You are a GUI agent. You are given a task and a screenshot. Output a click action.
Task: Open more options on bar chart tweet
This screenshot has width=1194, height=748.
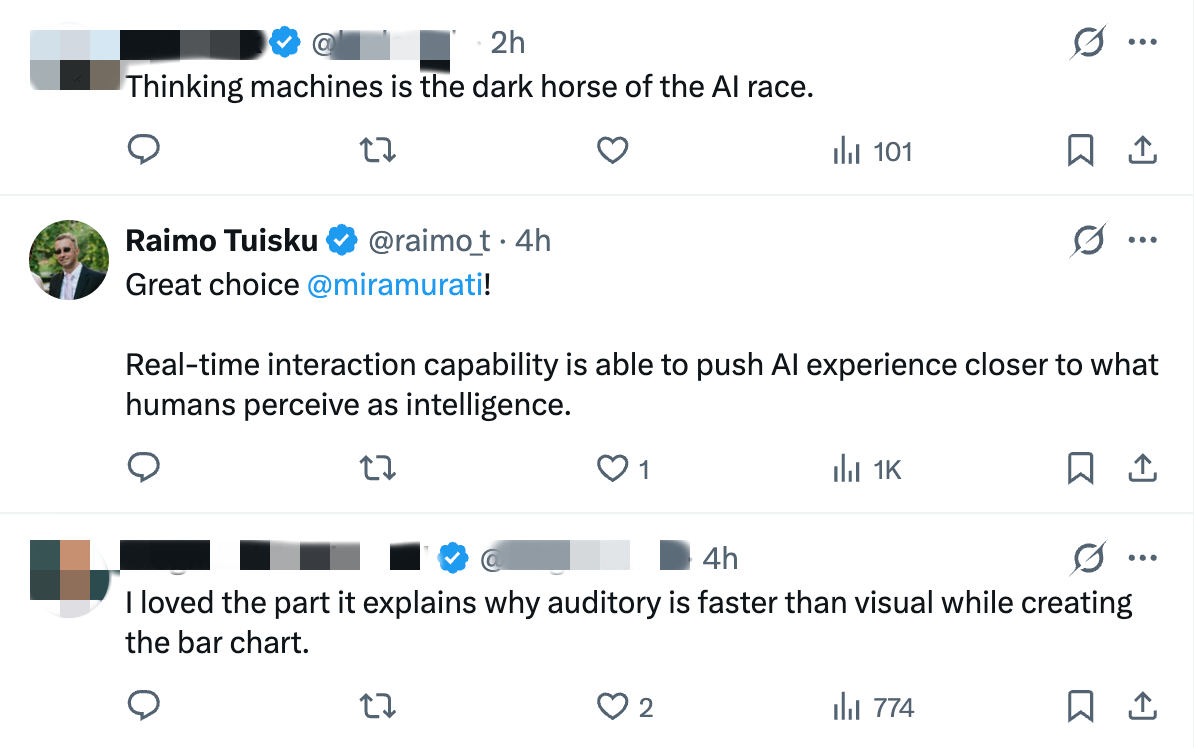pyautogui.click(x=1142, y=558)
